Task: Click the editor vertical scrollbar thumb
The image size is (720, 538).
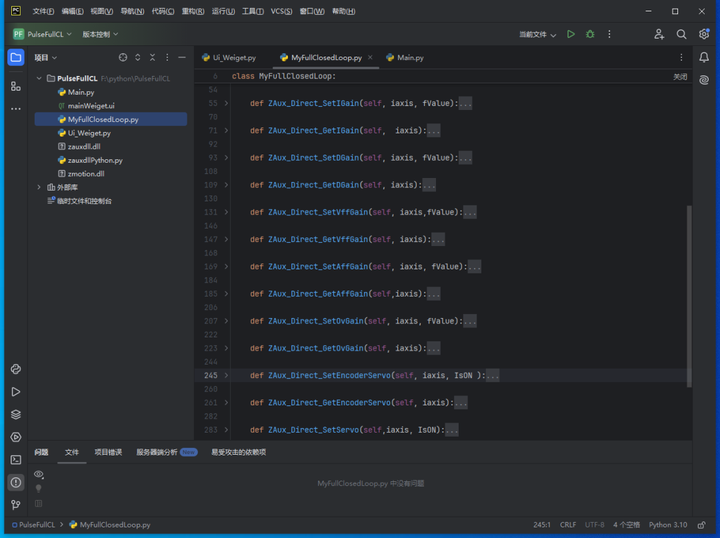Action: tap(689, 297)
